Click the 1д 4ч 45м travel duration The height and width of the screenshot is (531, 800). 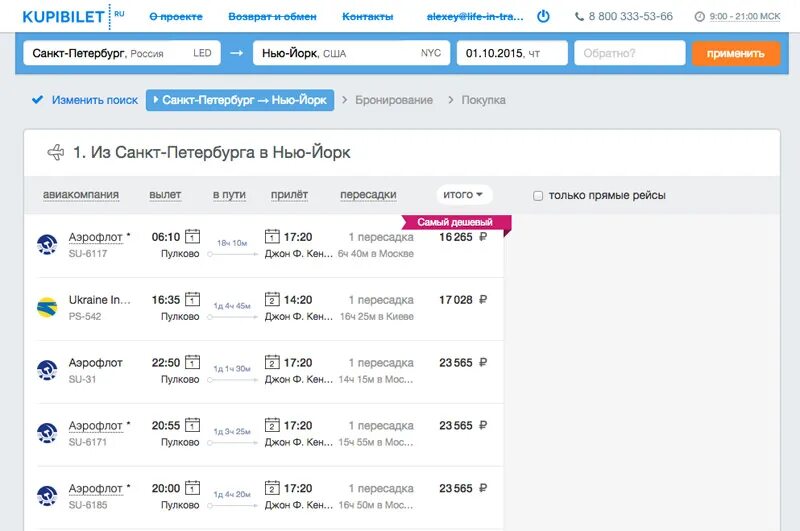[x=232, y=306]
